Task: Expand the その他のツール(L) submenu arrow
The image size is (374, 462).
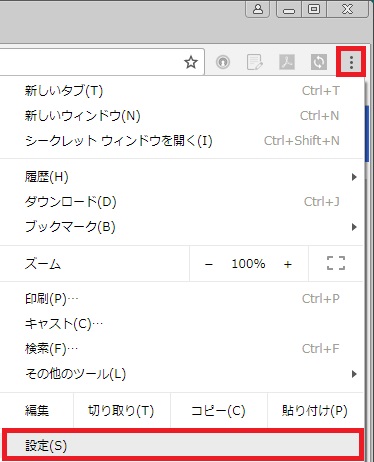Action: tap(354, 374)
